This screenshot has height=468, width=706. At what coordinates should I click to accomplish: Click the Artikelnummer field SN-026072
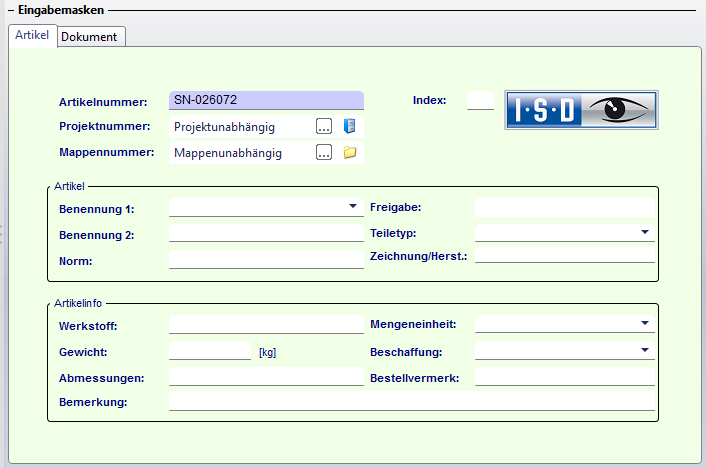click(266, 100)
